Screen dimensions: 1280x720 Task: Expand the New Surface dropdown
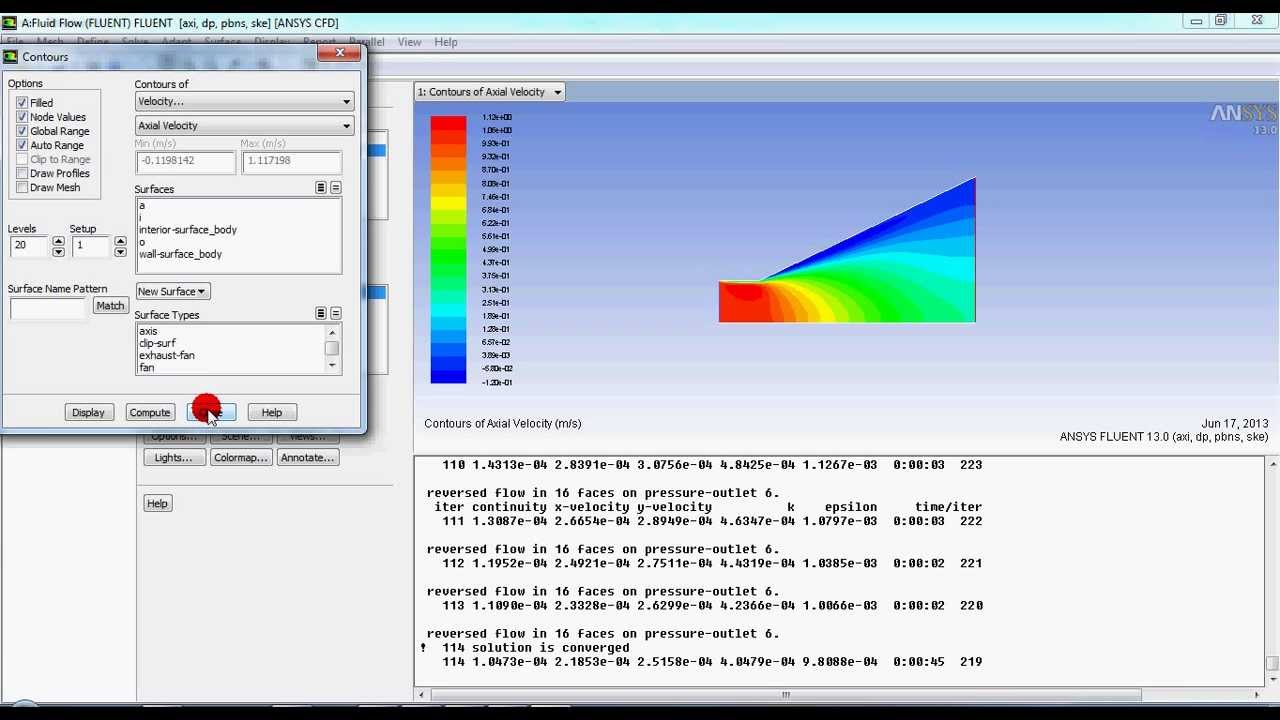172,291
